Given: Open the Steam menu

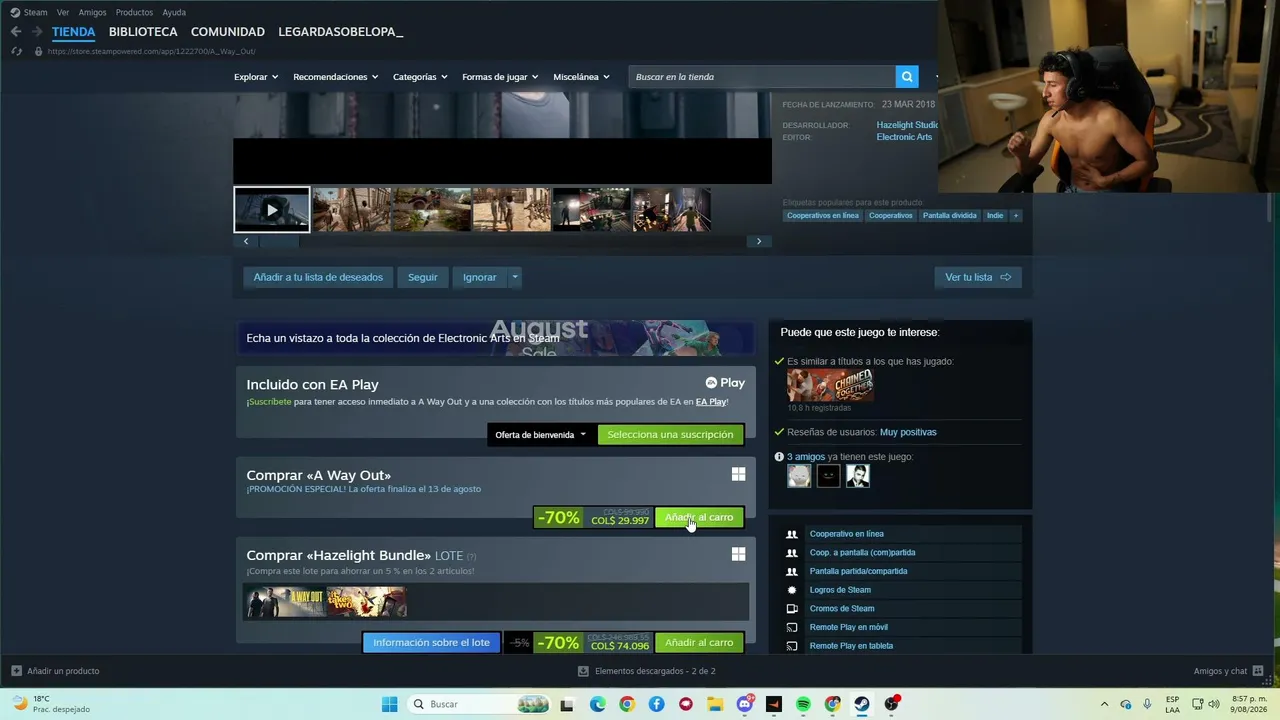Looking at the screenshot, I should click(29, 12).
